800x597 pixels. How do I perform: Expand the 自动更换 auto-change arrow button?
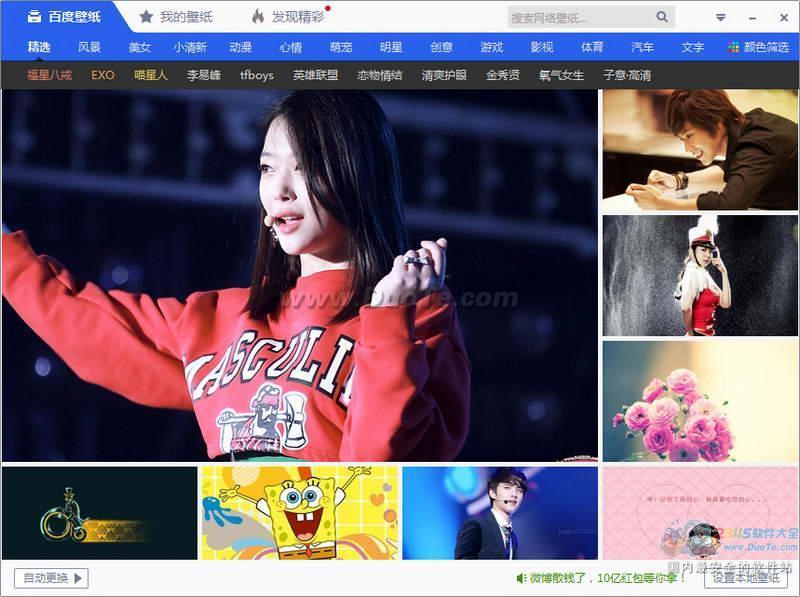point(79,578)
